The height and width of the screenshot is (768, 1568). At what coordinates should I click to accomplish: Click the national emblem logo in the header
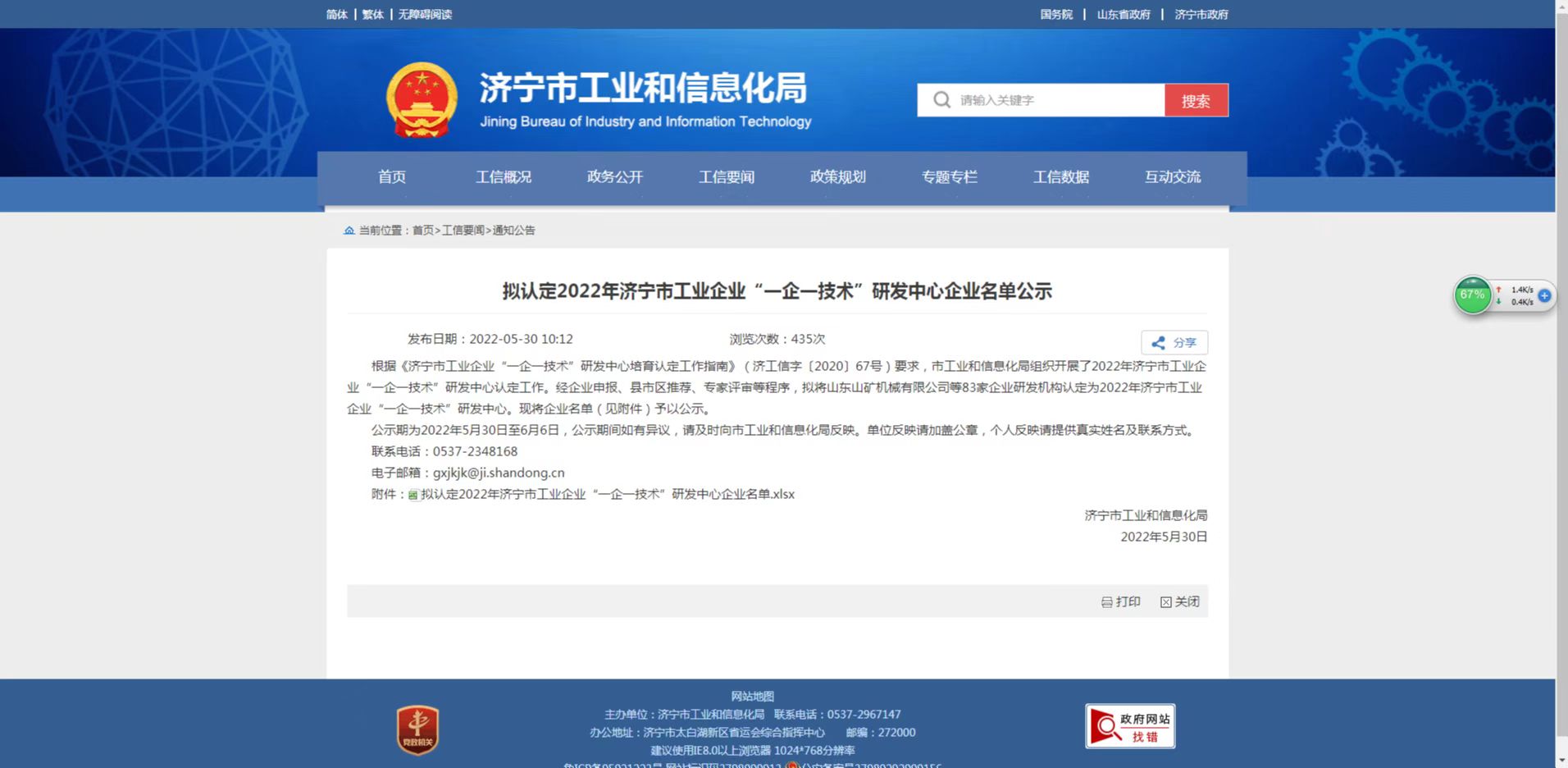point(420,99)
